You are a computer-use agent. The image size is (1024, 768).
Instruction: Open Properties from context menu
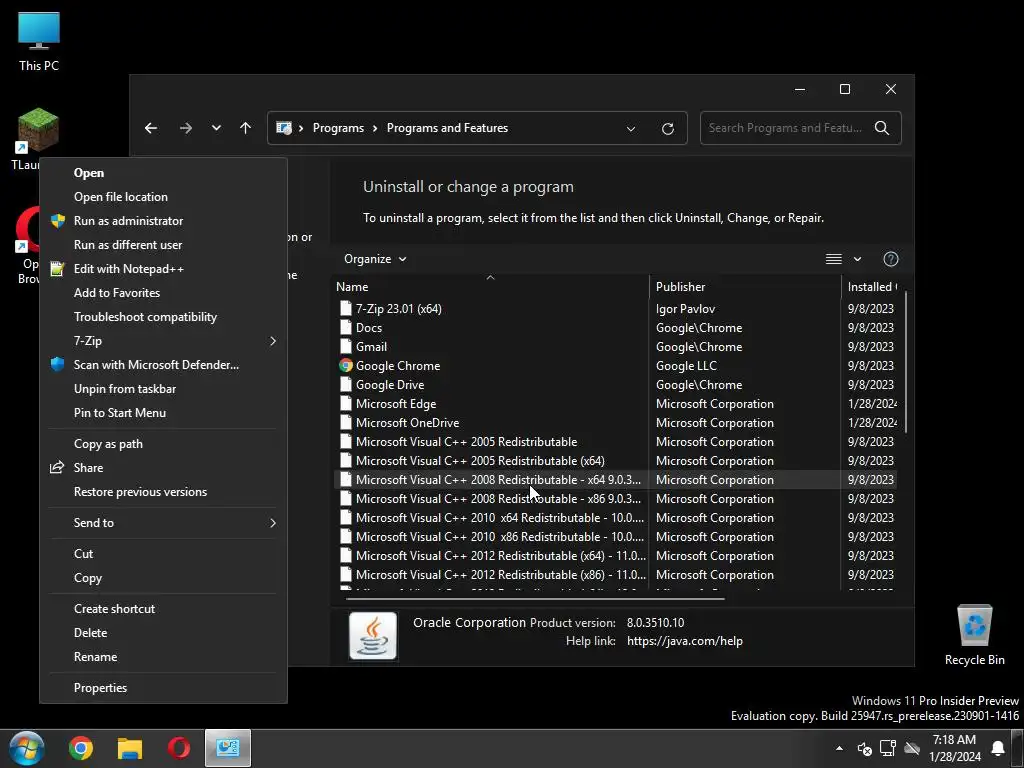[163, 688]
